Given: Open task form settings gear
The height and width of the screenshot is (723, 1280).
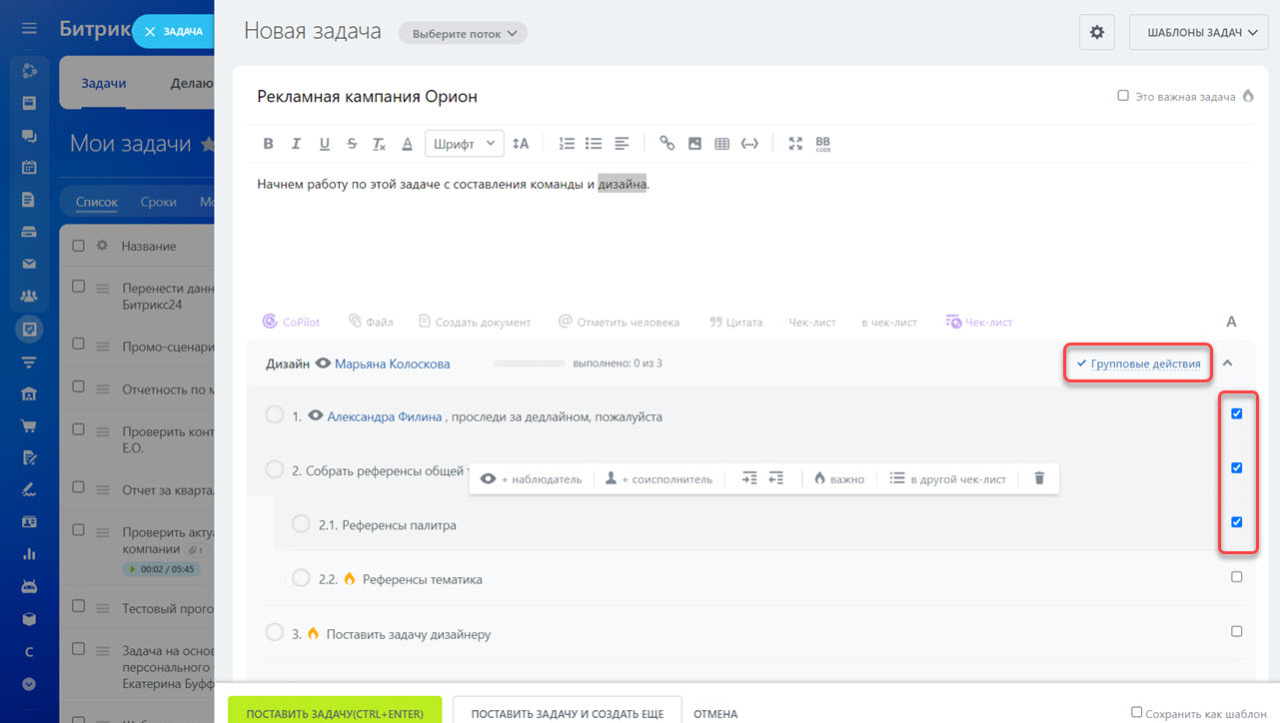Looking at the screenshot, I should tap(1097, 32).
